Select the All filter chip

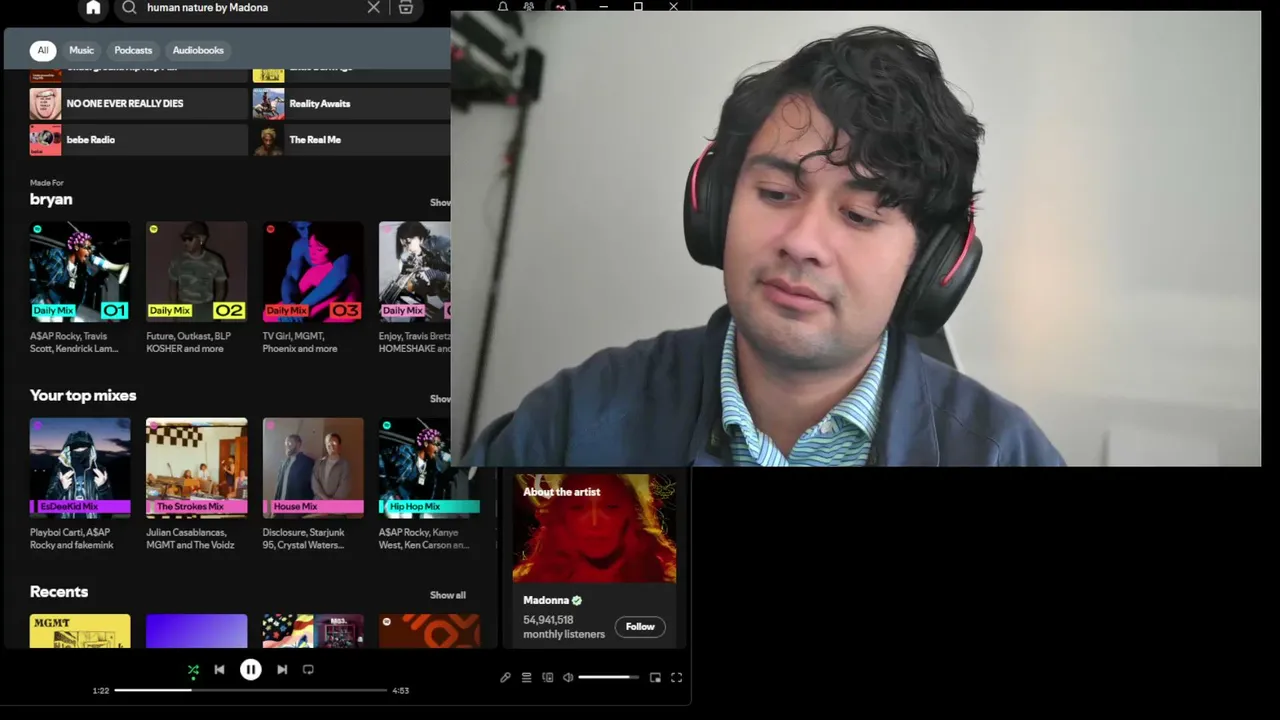click(x=43, y=50)
